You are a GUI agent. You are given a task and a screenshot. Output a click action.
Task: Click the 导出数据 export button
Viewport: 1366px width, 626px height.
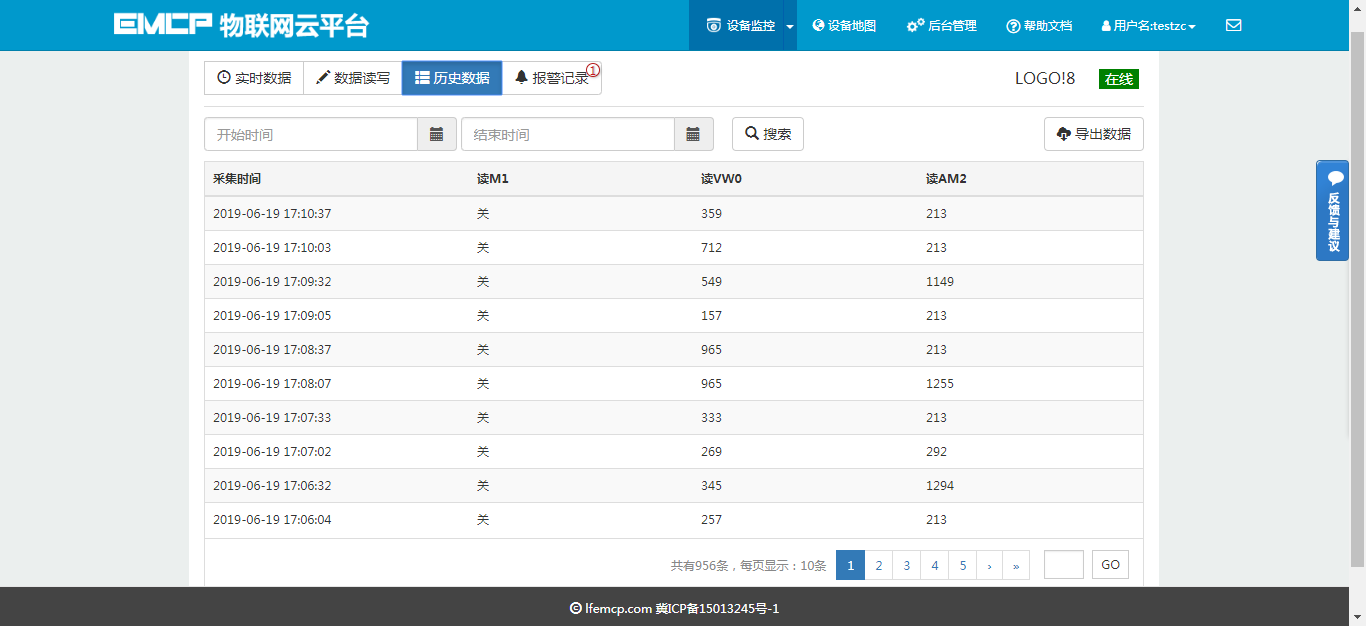click(1094, 134)
